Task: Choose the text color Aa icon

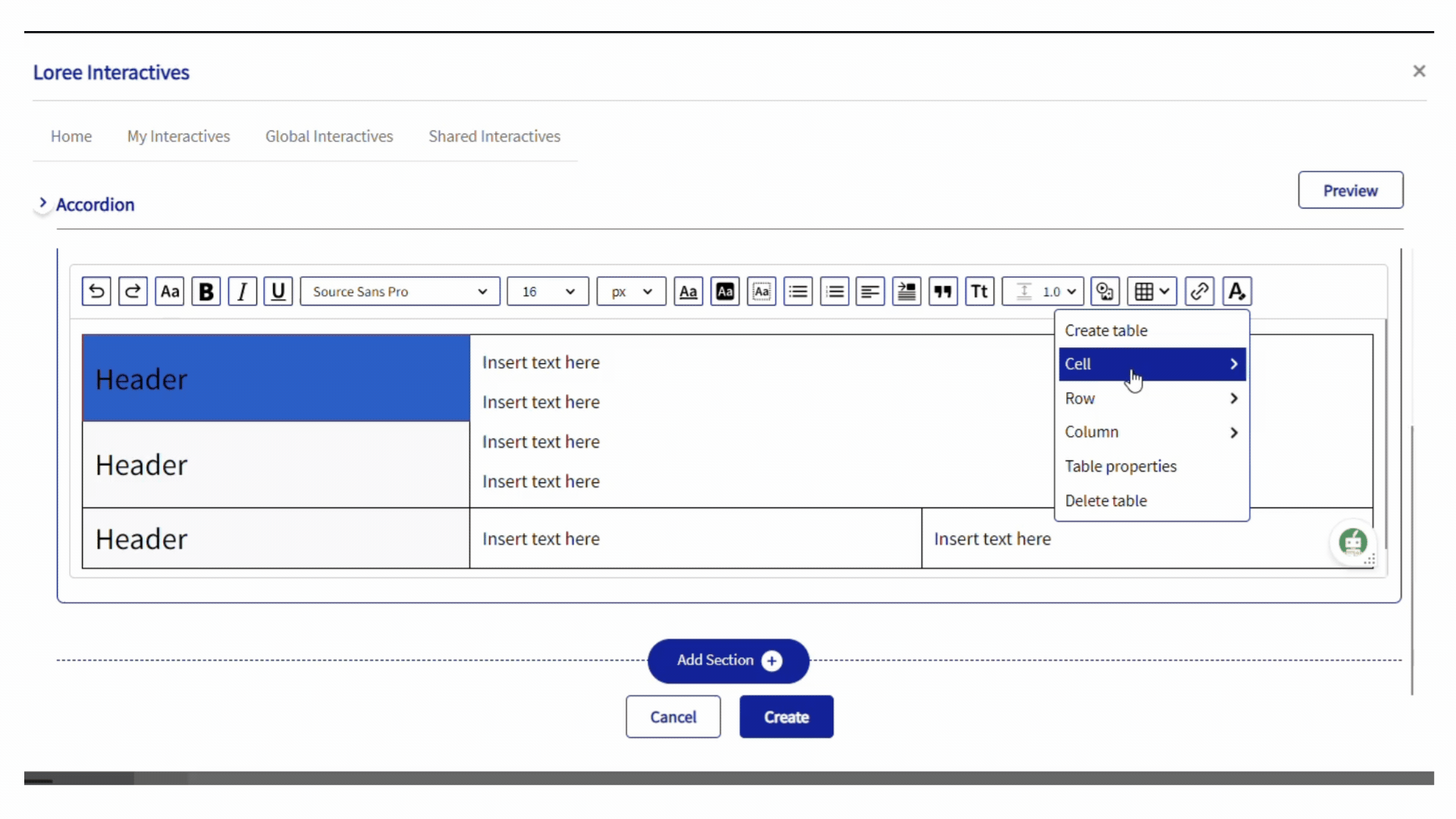Action: tap(689, 291)
